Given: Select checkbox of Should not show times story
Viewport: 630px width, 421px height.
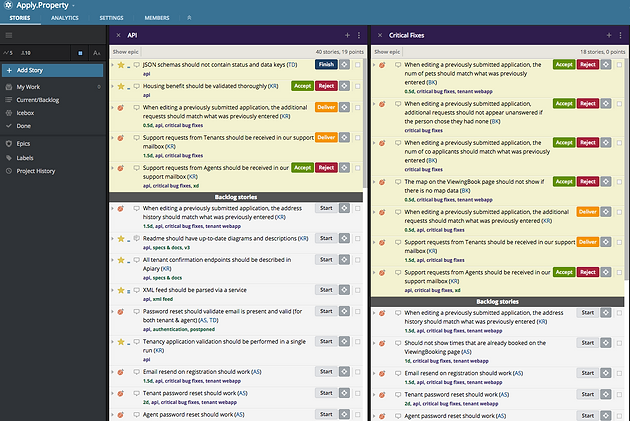Looking at the screenshot, I should click(x=619, y=343).
